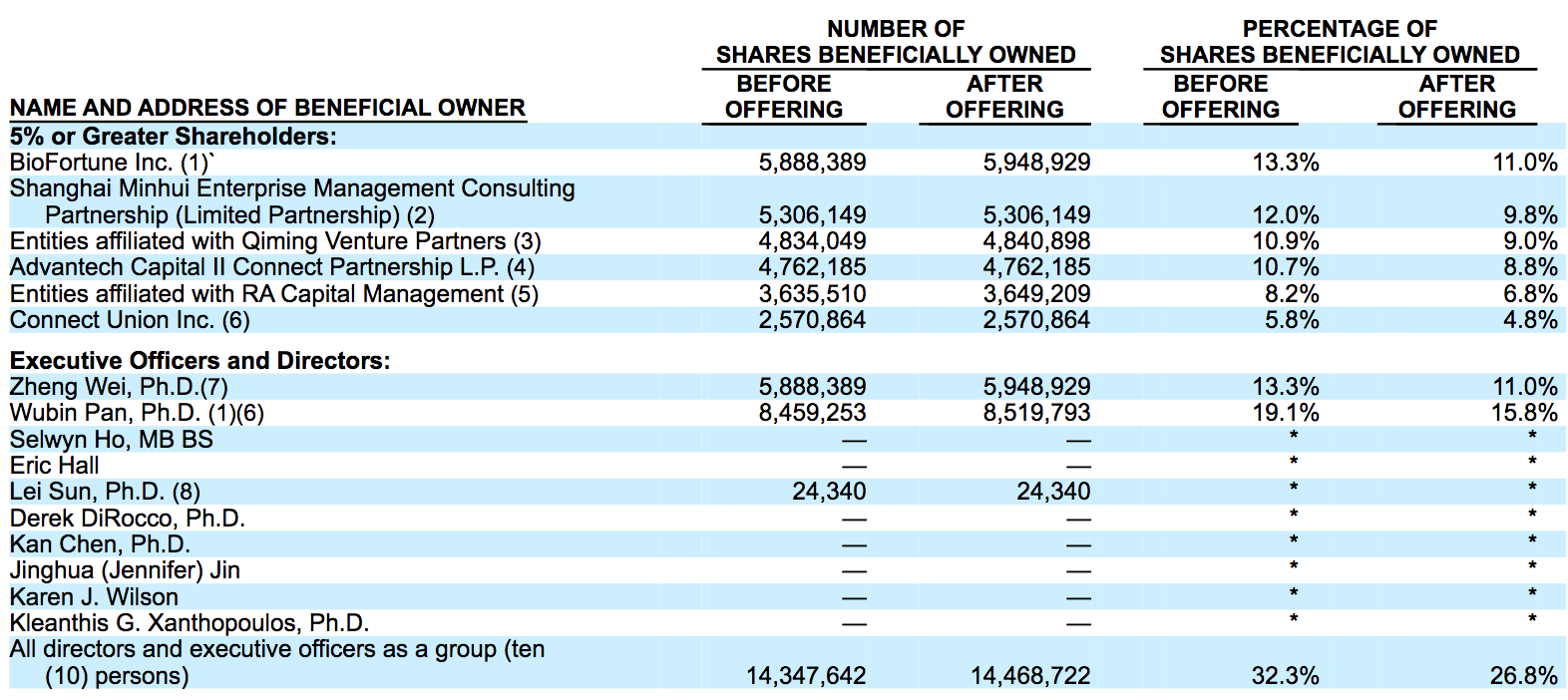Screen dimensions: 1568x700
Task: Click the name 'Jinghua (Jennifer) Jin'
Action: (x=125, y=570)
